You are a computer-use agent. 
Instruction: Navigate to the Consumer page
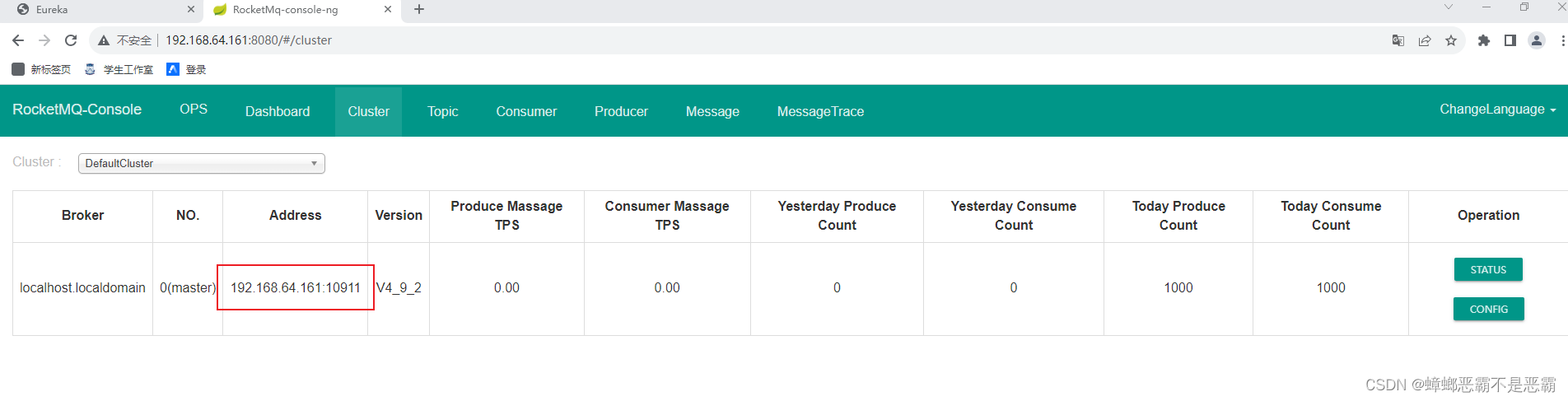[x=526, y=111]
